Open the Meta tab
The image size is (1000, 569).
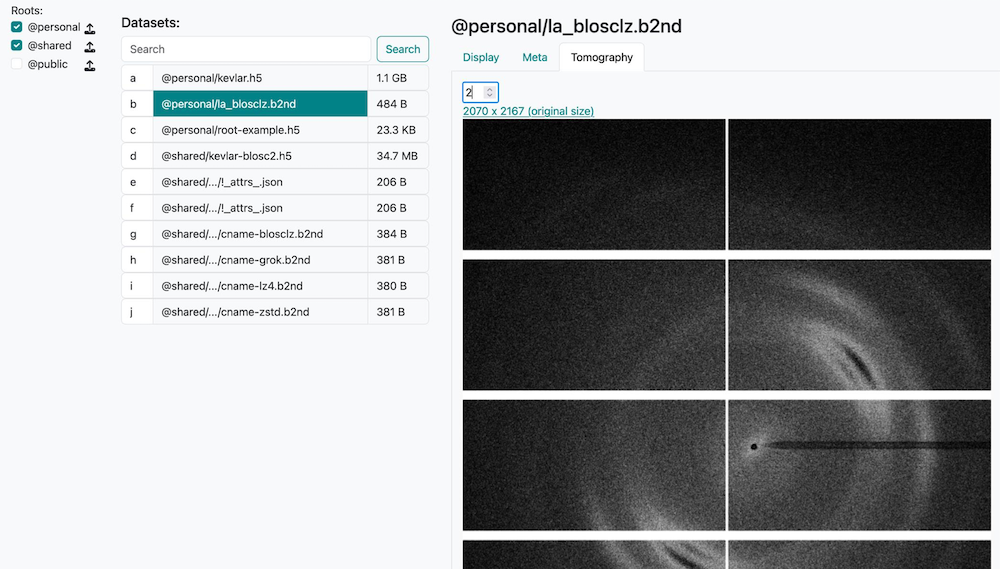[x=534, y=57]
